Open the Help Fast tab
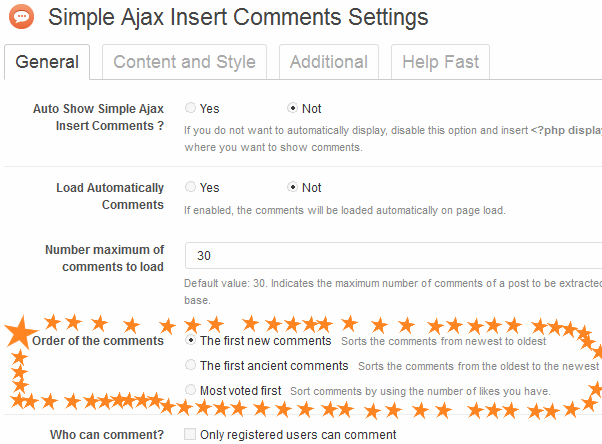Image resolution: width=602 pixels, height=444 pixels. 440,62
